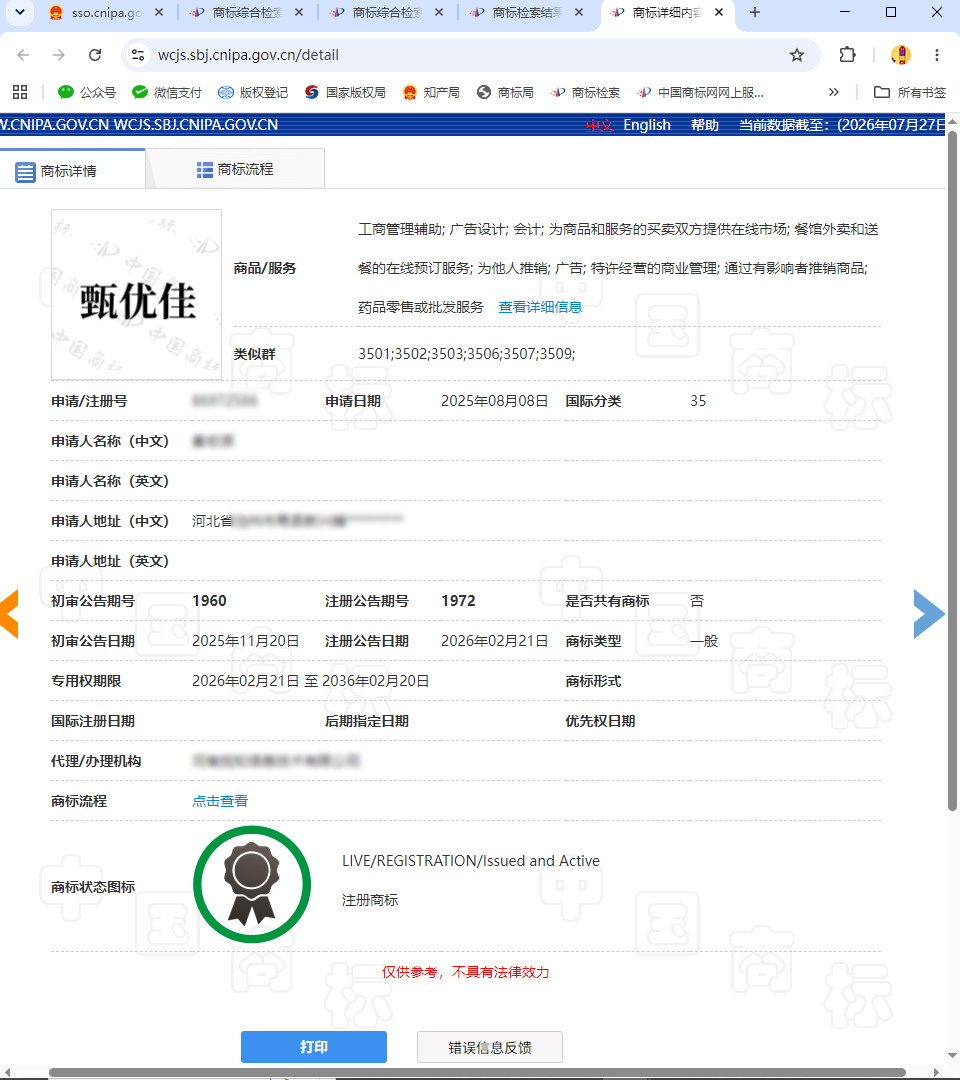The image size is (960, 1080).
Task: Open the 所有书签 folder
Action: pyautogui.click(x=910, y=92)
